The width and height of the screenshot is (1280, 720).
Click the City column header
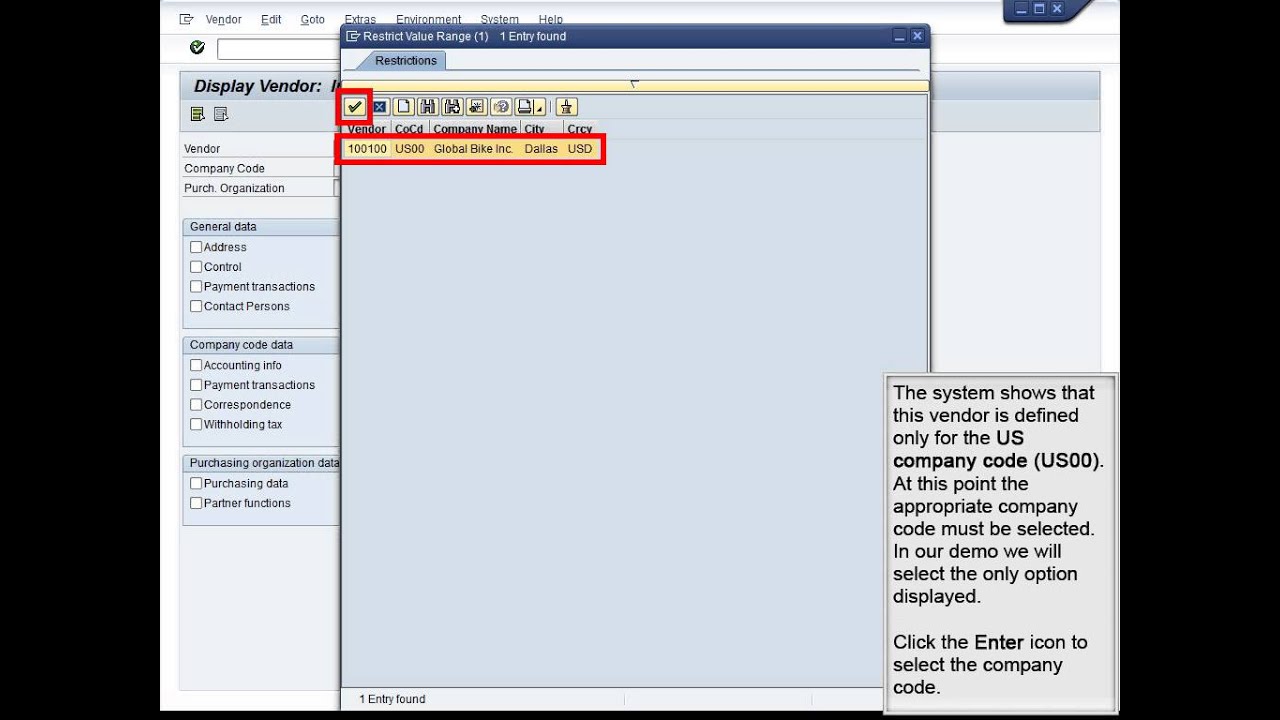coord(541,129)
